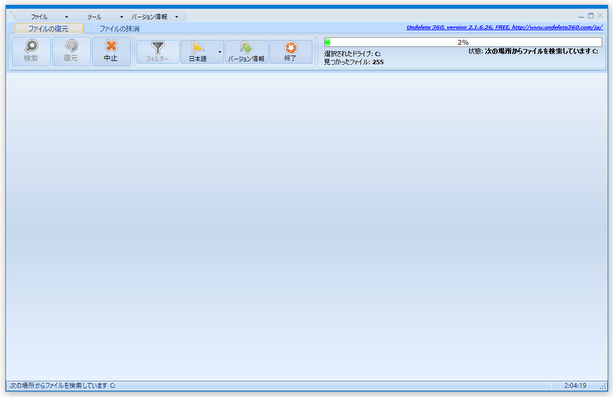The image size is (613, 397).
Task: Expand the 日本語 language dropdown arrow
Action: tap(220, 52)
